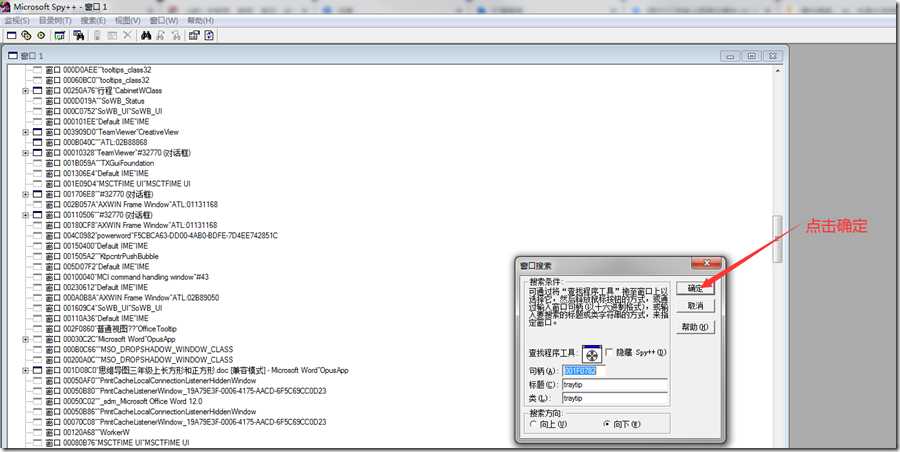Viewport: 900px width, 452px height.
Task: Click the tree view vertical scrollbar thumb
Action: click(x=778, y=238)
